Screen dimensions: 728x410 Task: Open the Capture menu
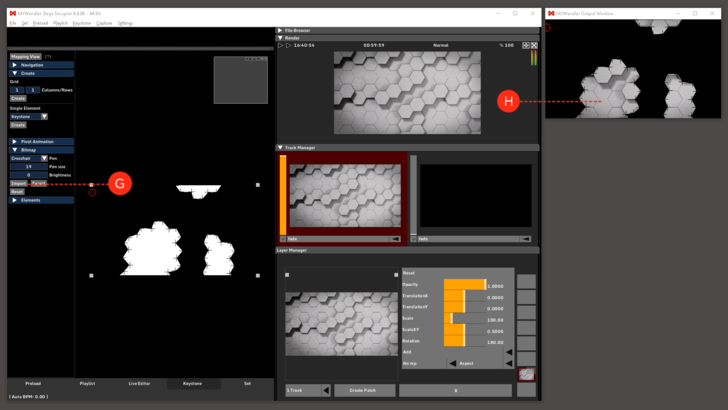tap(104, 23)
